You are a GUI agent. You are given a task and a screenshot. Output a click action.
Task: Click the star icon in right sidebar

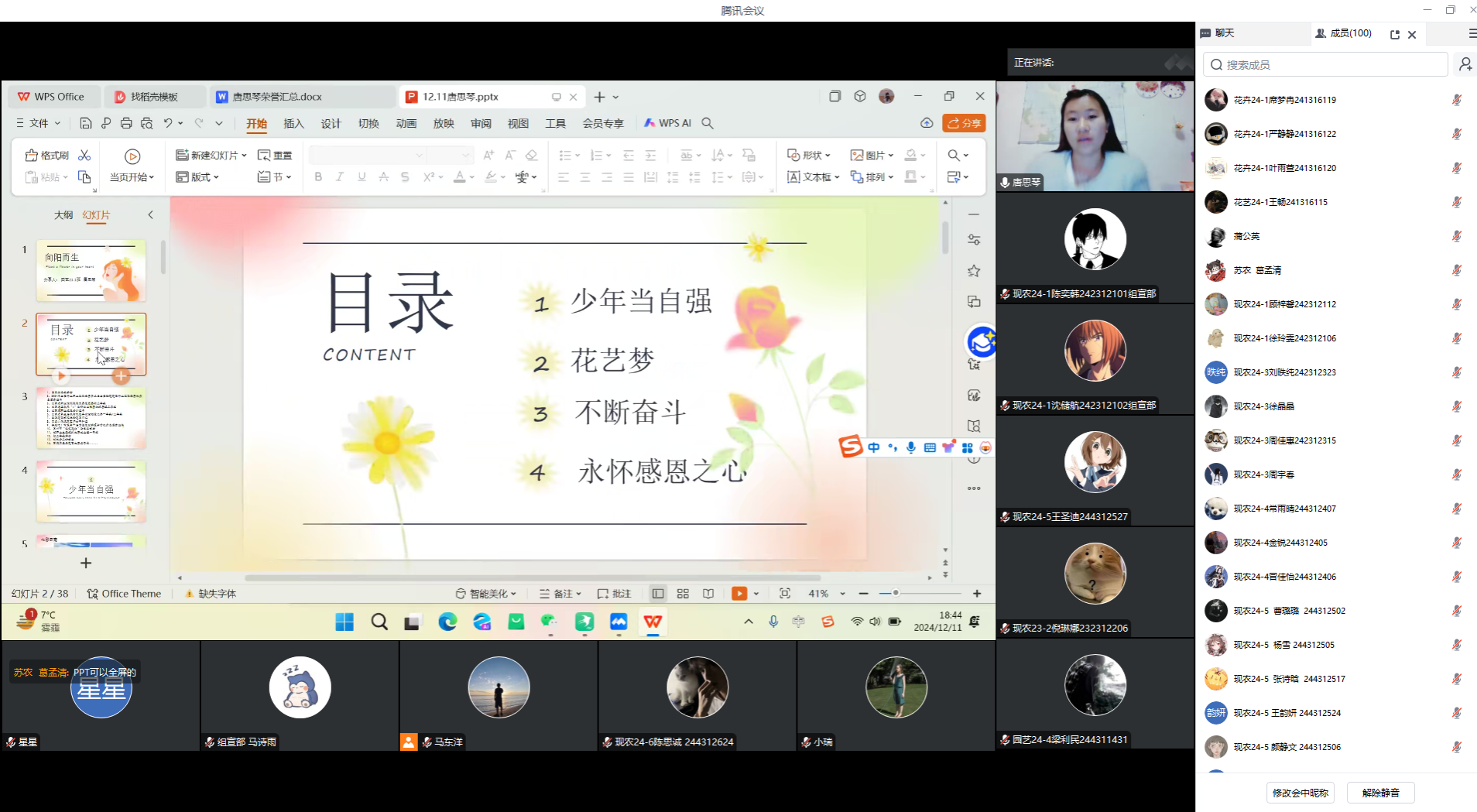tap(974, 271)
